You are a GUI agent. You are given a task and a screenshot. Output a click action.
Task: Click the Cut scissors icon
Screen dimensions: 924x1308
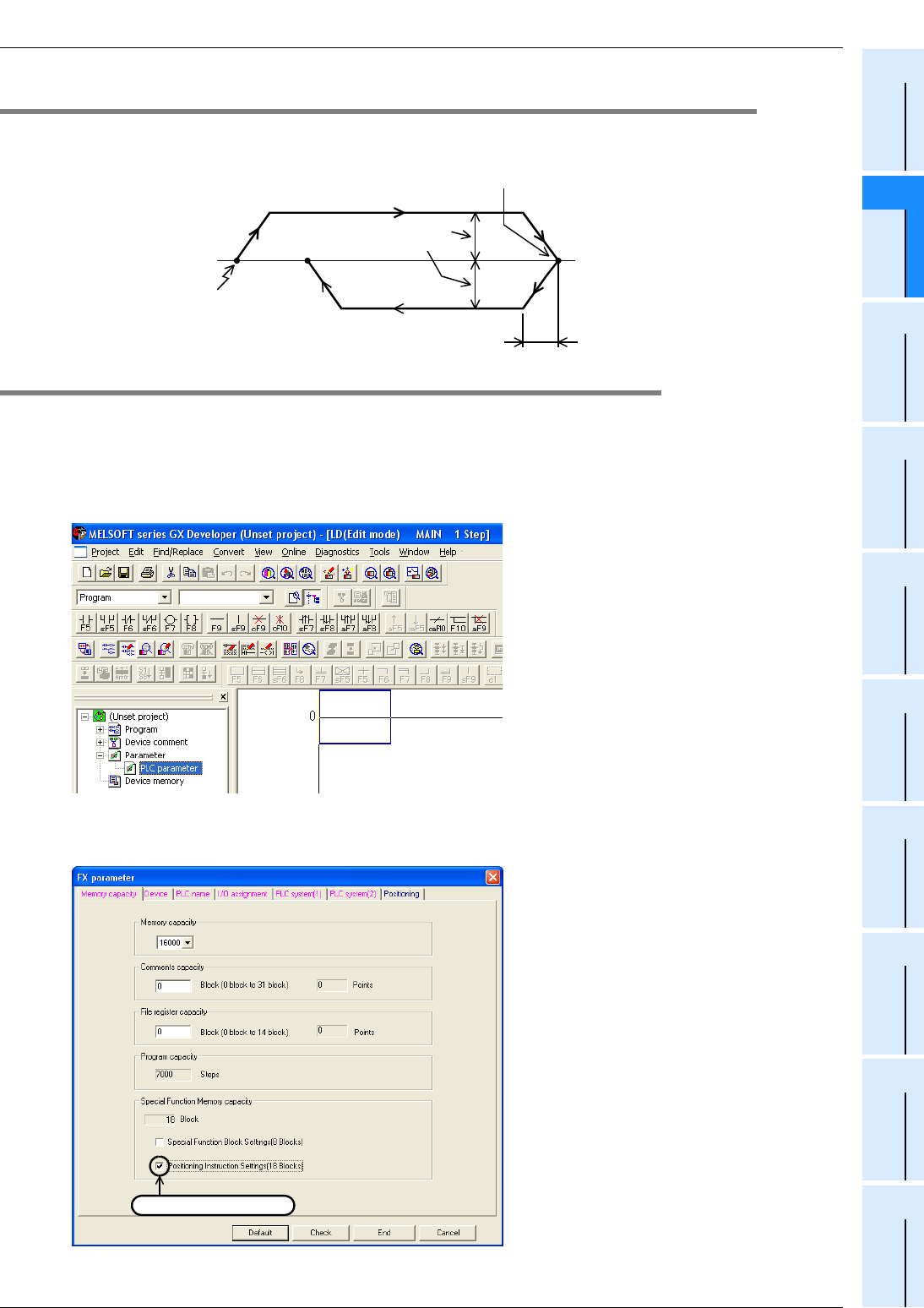coord(171,573)
